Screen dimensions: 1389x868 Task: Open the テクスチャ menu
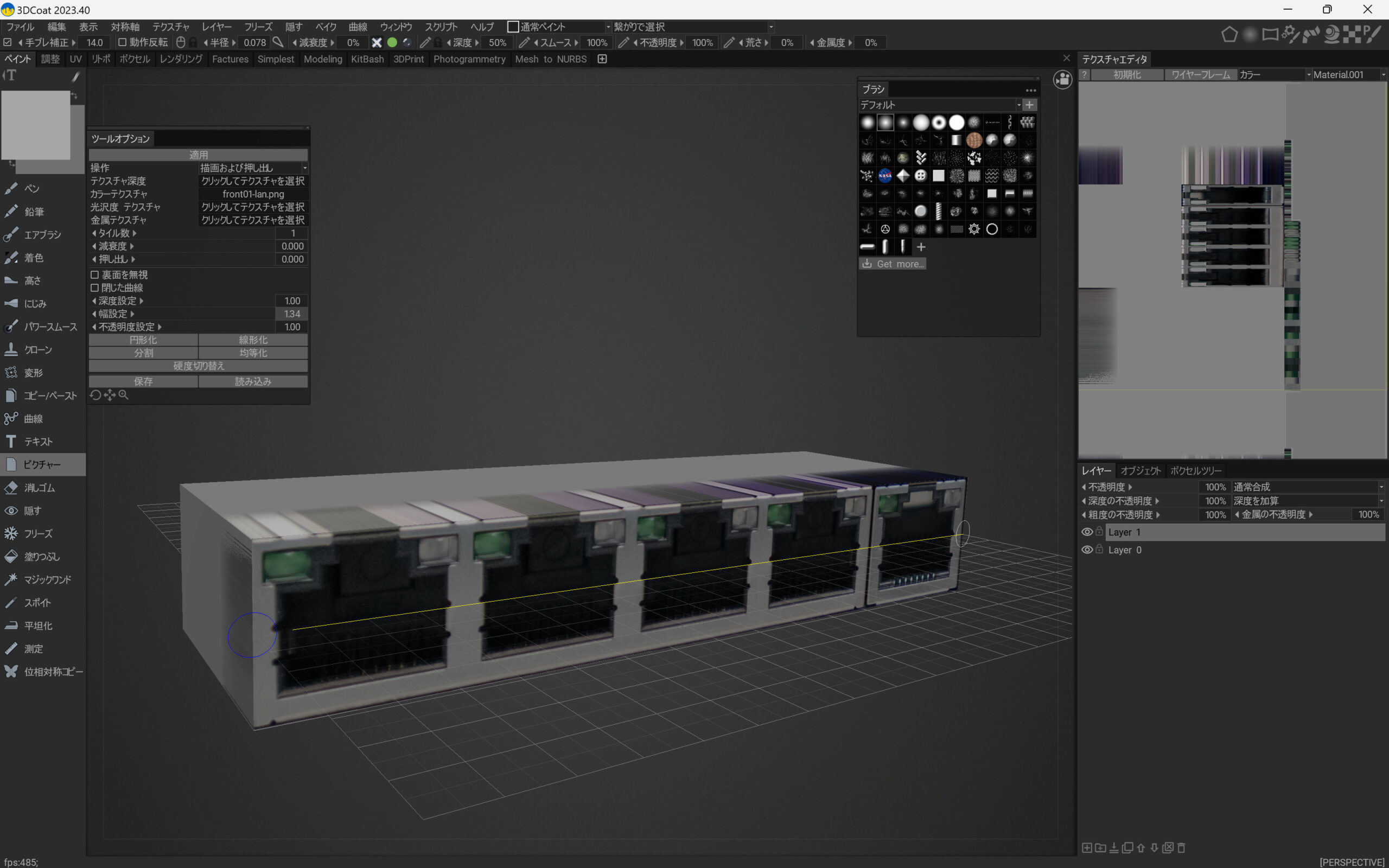[170, 27]
